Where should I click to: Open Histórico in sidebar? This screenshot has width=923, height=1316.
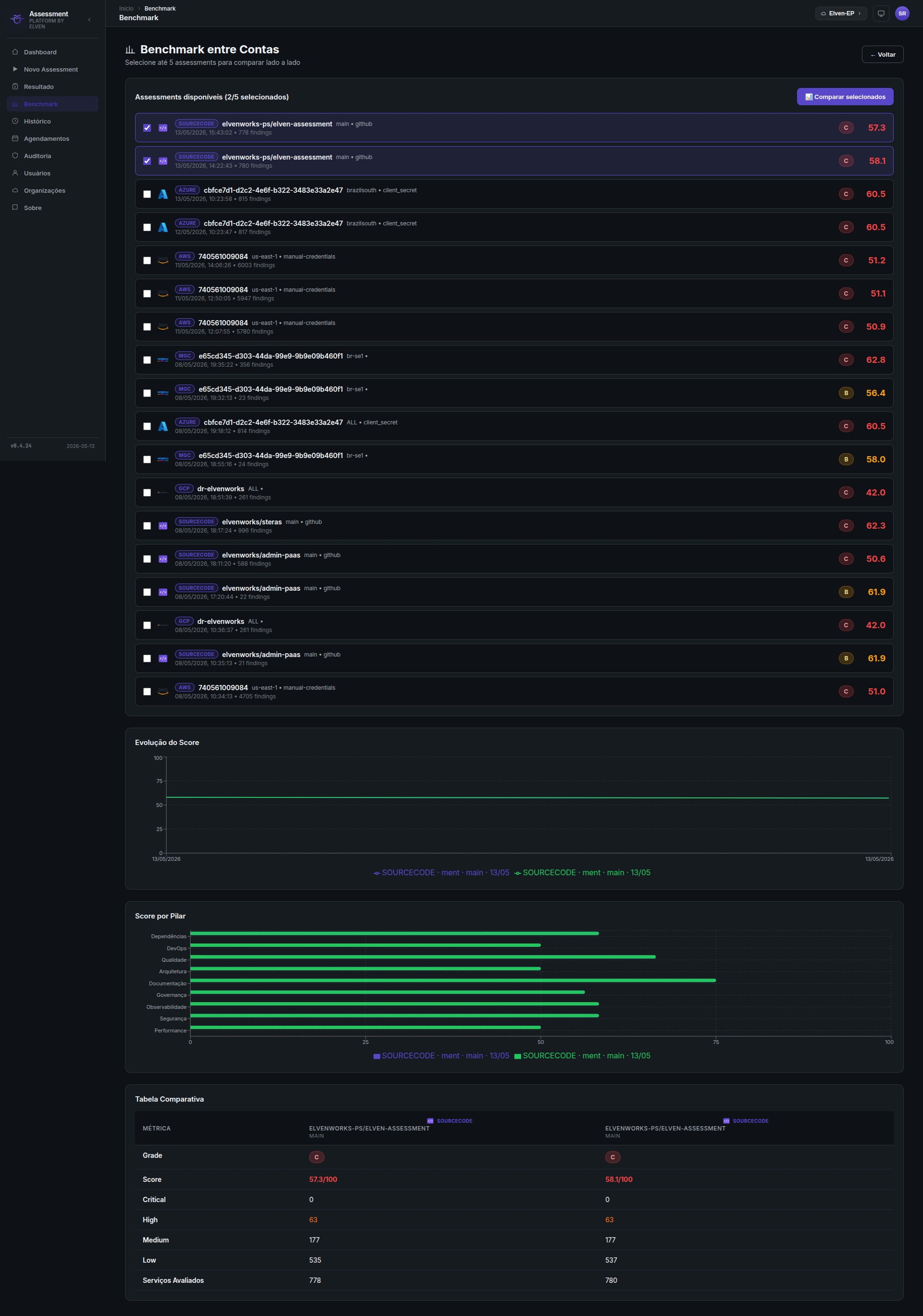click(52, 122)
